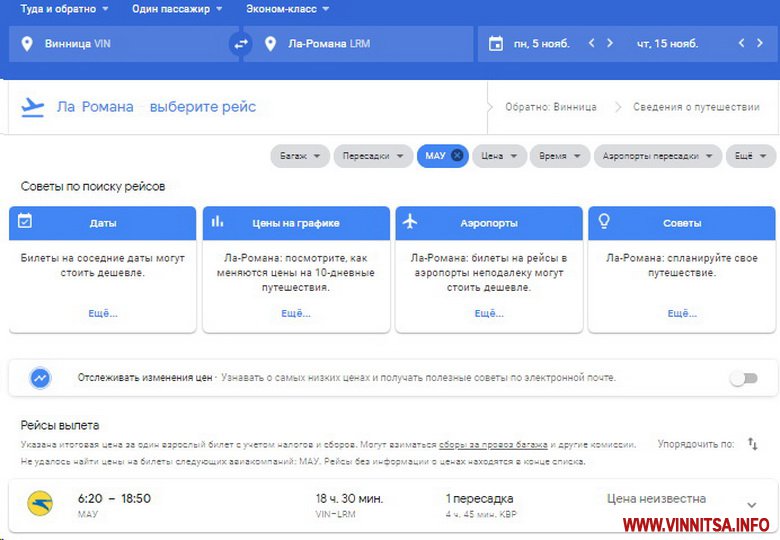This screenshot has height=540, width=780.
Task: Click Ещё link under Аэропорты card
Action: pyautogui.click(x=488, y=313)
